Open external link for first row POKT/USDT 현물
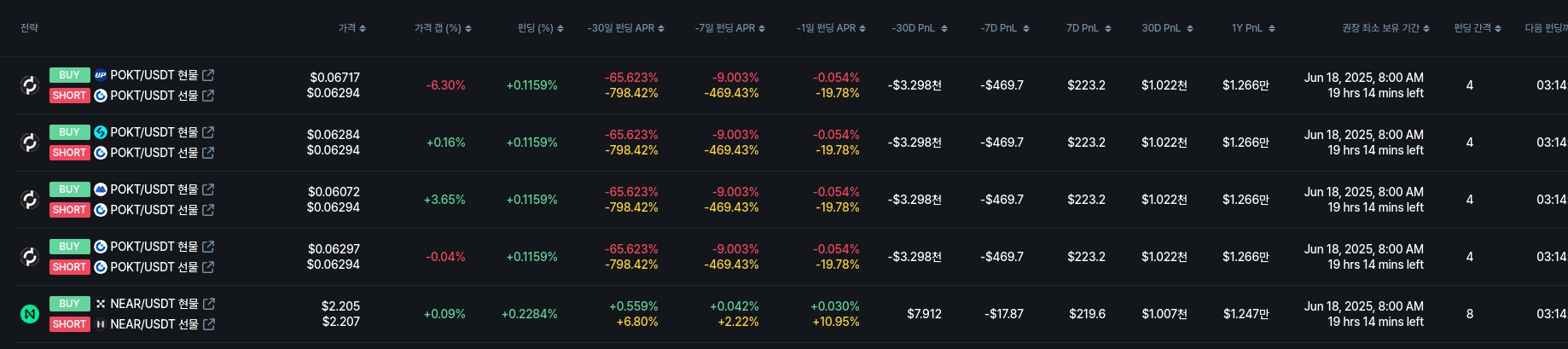This screenshot has width=1568, height=349. 208,75
